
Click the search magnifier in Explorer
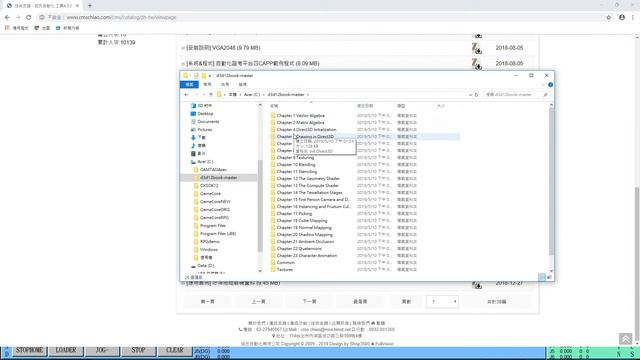click(x=545, y=95)
